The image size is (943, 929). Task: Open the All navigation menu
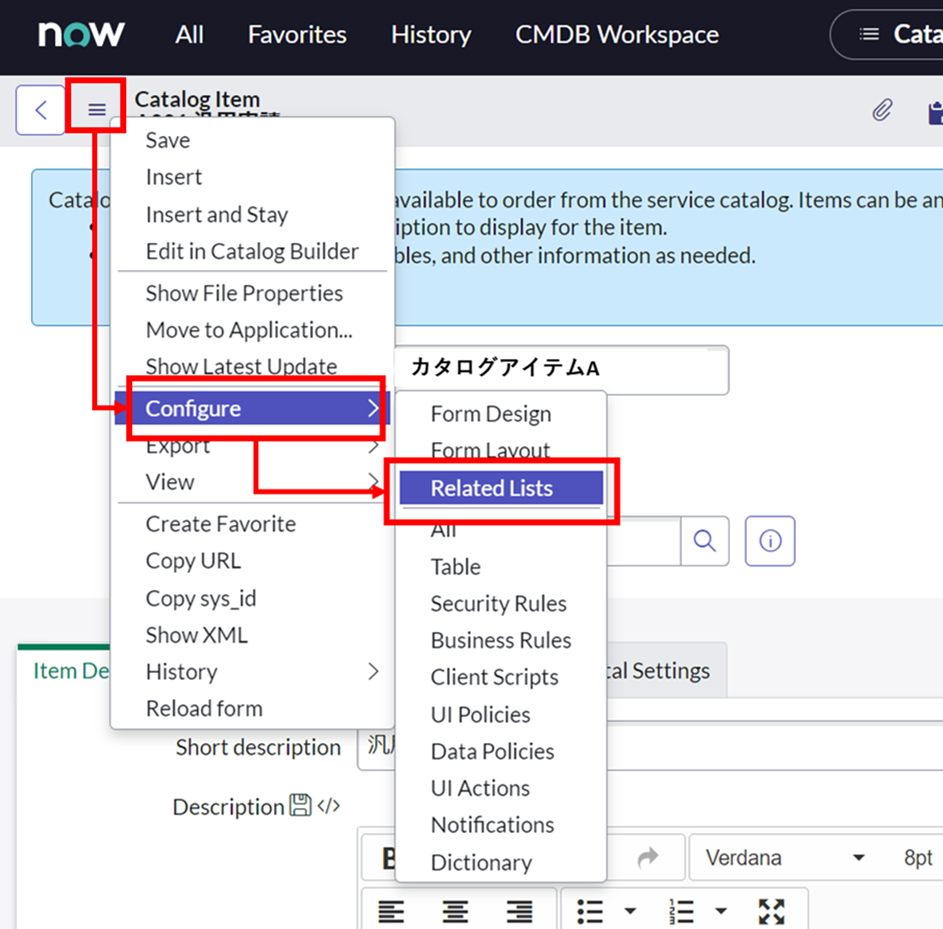(189, 34)
